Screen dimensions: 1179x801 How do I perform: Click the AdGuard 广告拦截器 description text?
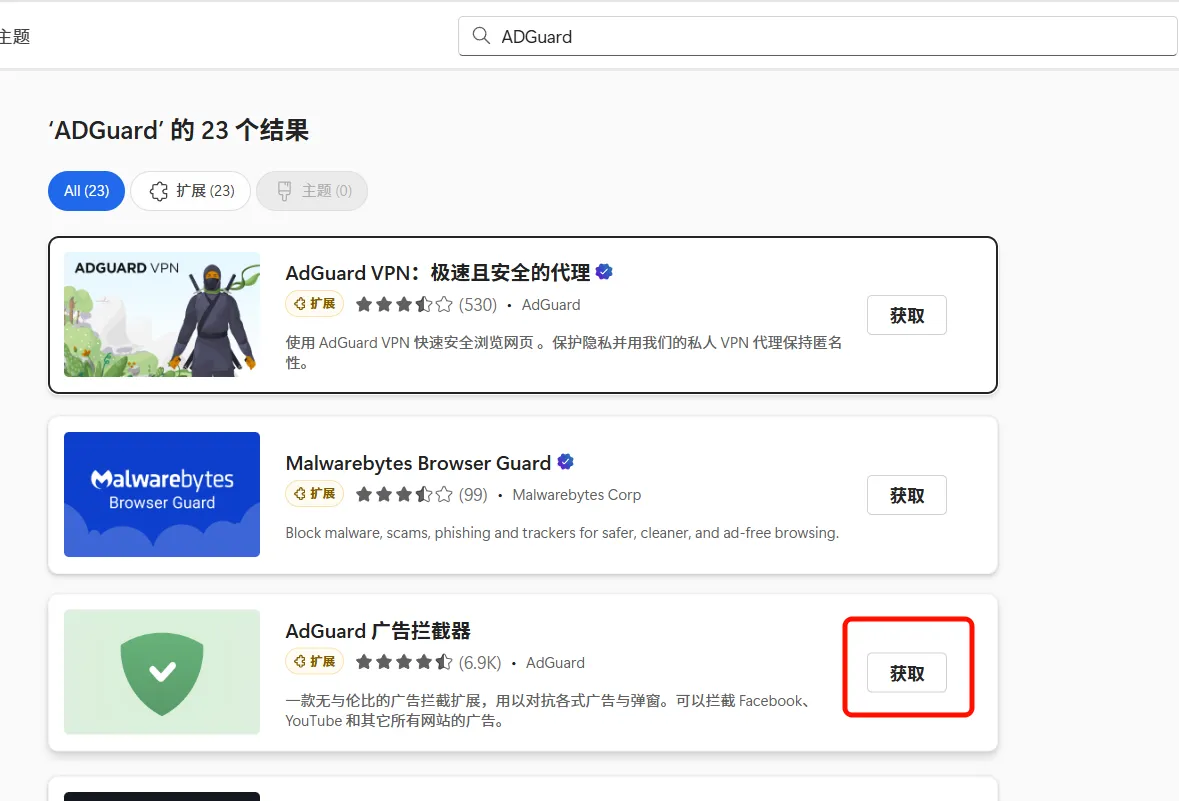tap(550, 711)
